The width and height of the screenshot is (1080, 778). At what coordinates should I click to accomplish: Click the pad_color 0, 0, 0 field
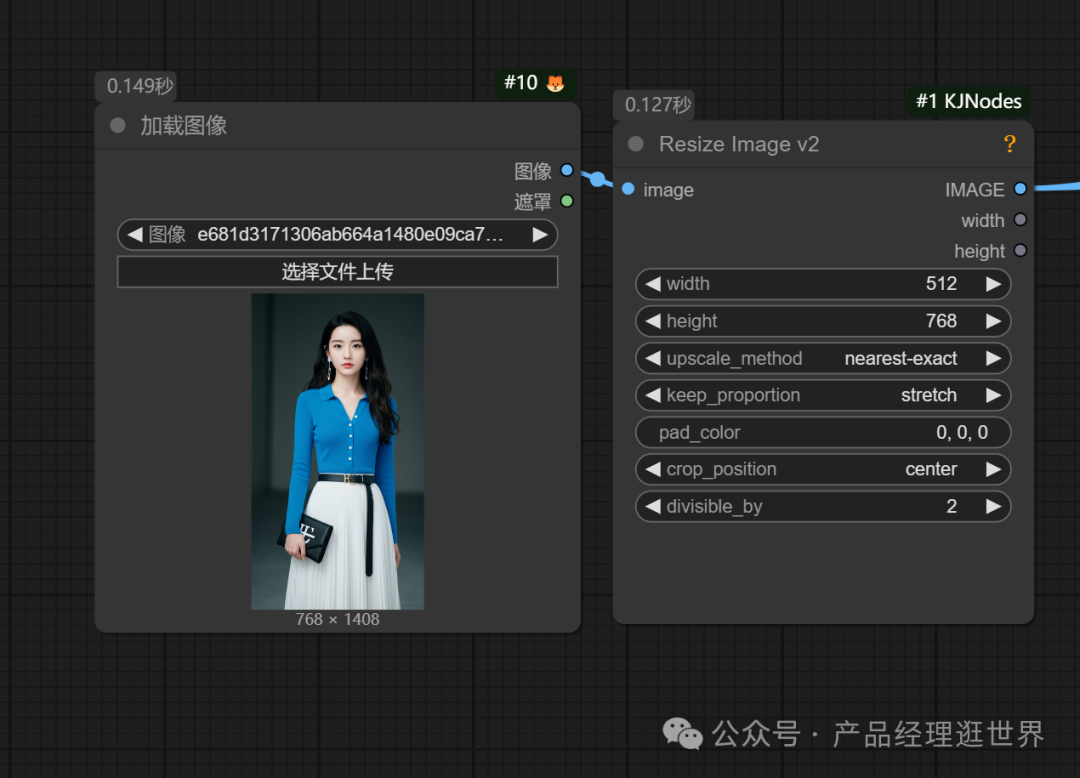point(823,432)
